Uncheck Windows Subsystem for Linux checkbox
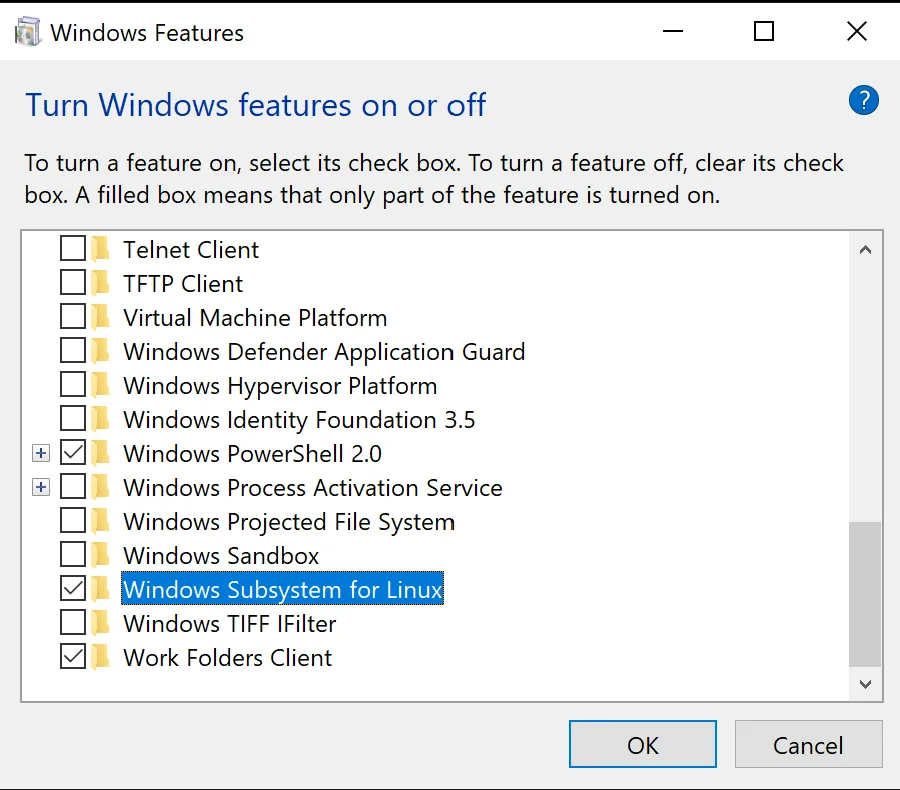 click(73, 588)
